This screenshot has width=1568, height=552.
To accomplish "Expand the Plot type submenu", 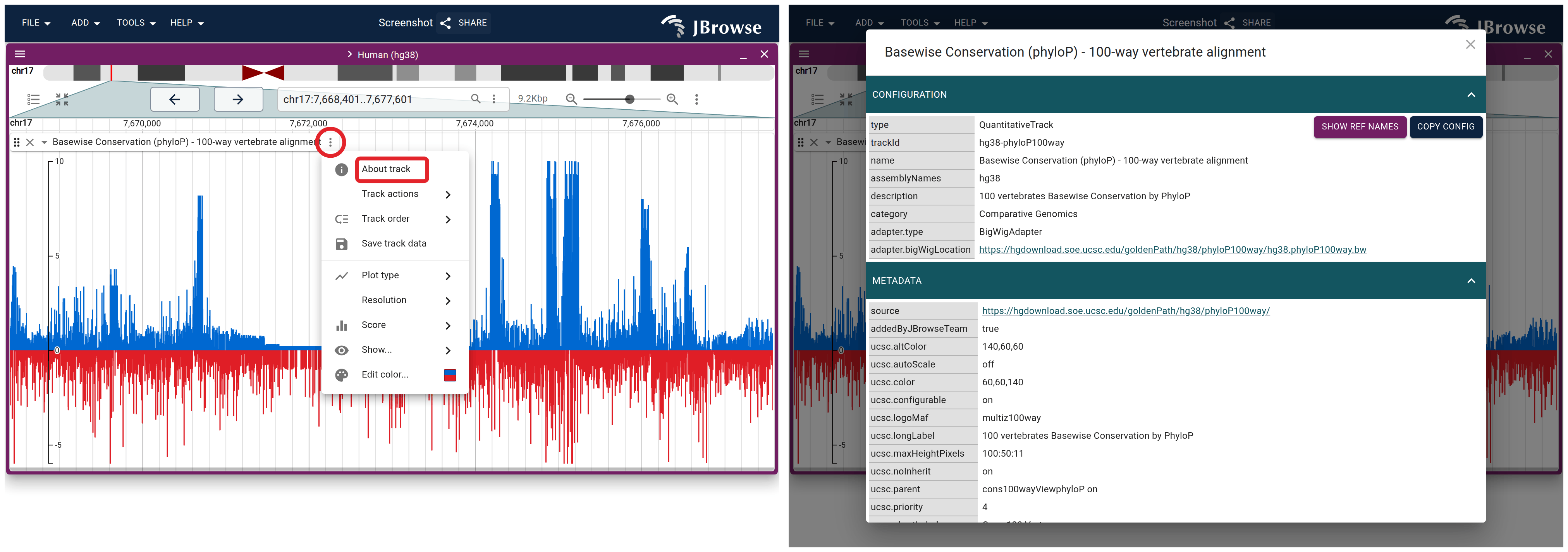I will pyautogui.click(x=394, y=276).
